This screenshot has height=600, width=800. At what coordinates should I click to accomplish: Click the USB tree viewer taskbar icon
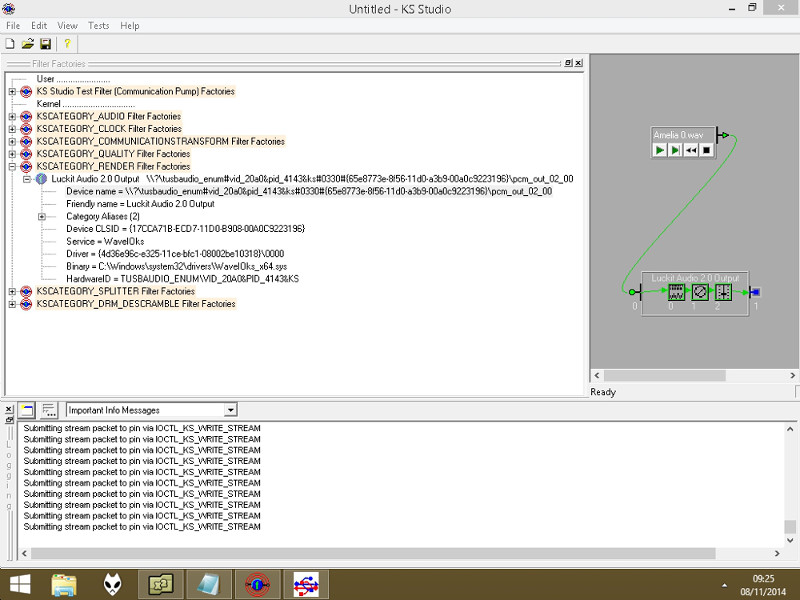306,585
